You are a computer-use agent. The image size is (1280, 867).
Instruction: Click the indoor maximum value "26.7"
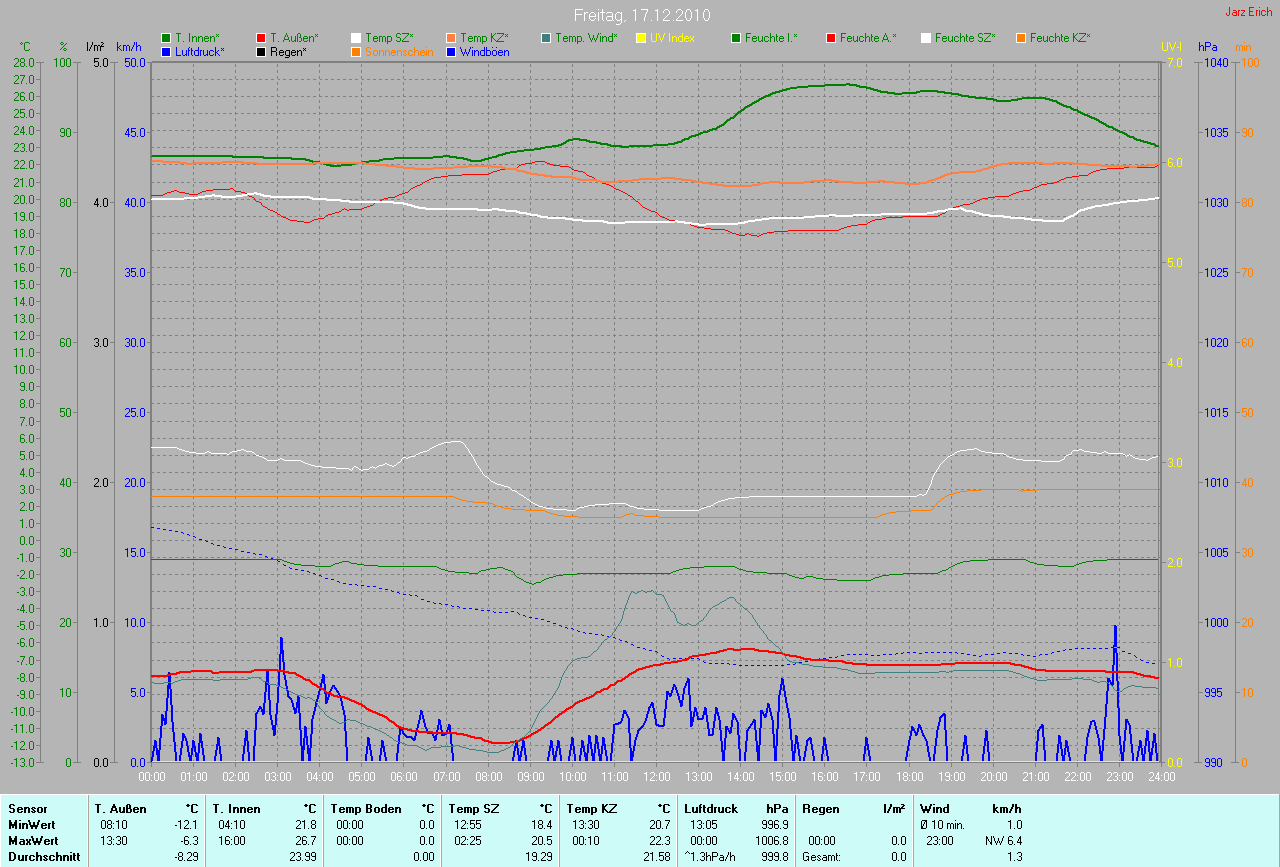pyautogui.click(x=305, y=841)
